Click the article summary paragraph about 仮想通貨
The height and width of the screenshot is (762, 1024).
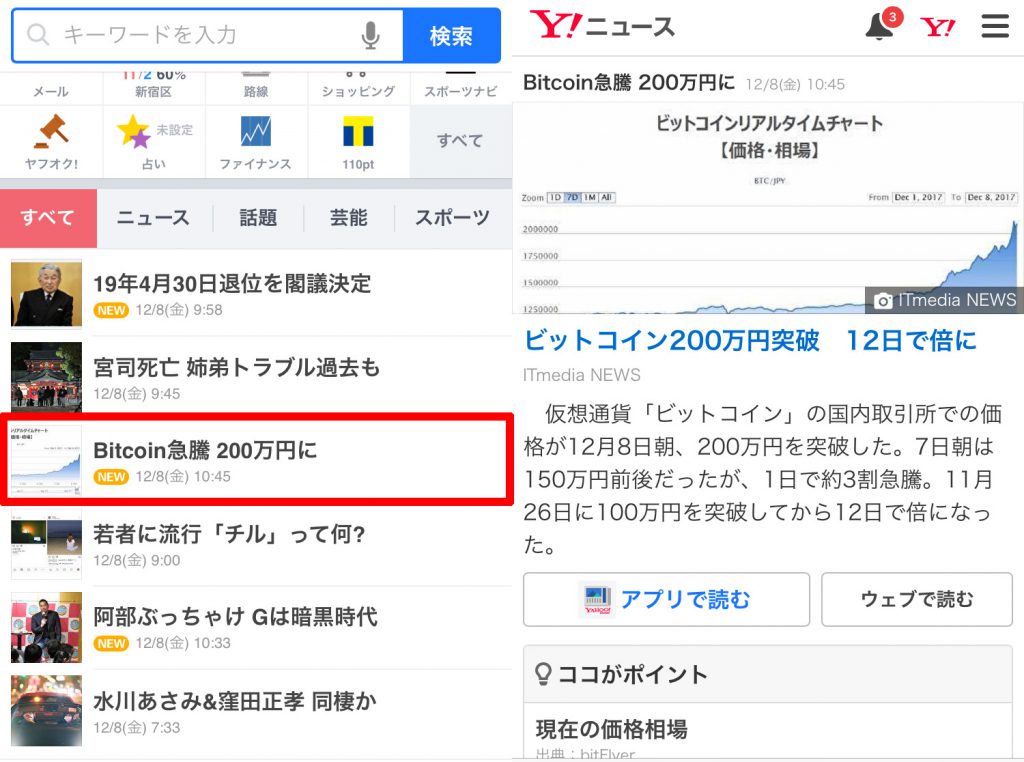(x=763, y=479)
